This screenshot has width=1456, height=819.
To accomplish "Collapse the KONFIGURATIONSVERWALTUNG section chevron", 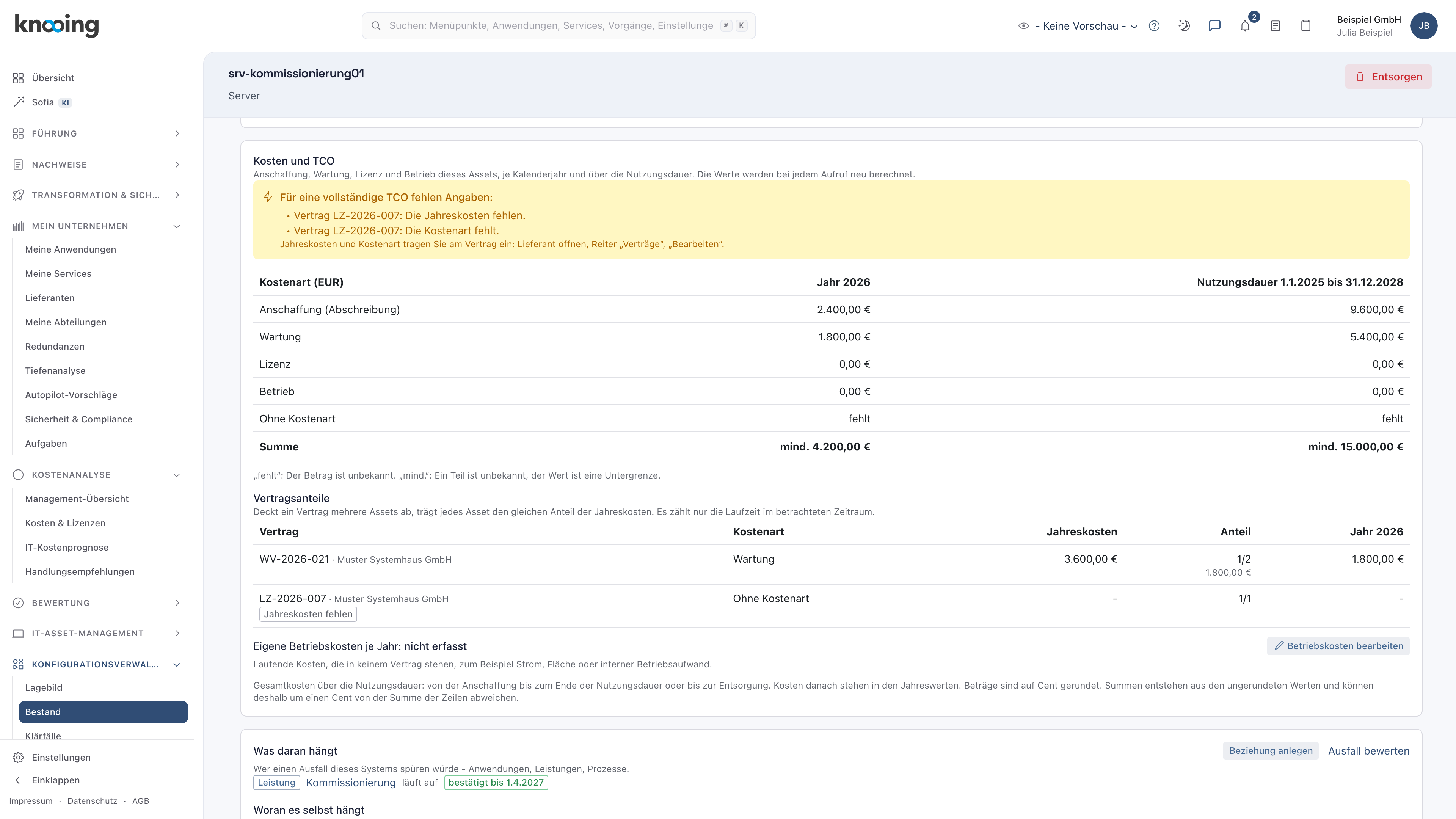I will (x=177, y=665).
